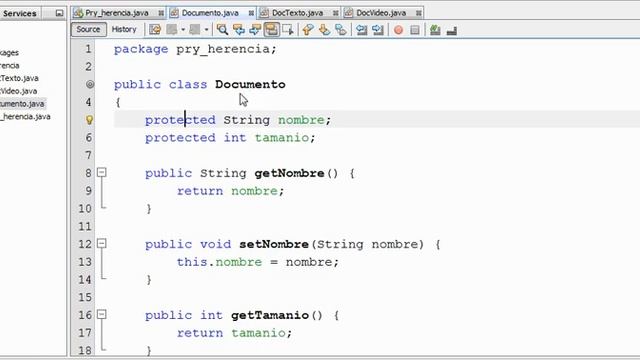Click the Uncomment code icon
The height and width of the screenshot is (360, 640).
451,30
